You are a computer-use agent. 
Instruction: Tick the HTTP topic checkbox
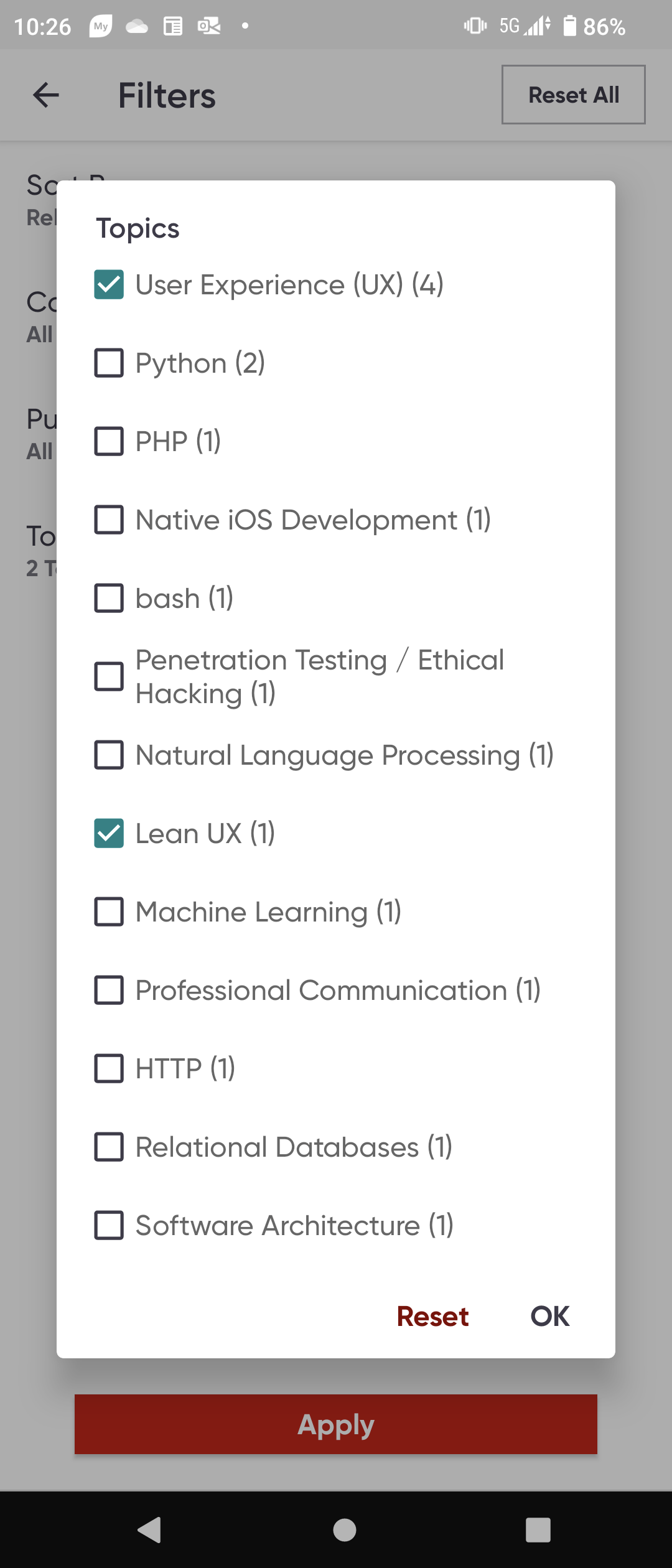(x=109, y=1068)
